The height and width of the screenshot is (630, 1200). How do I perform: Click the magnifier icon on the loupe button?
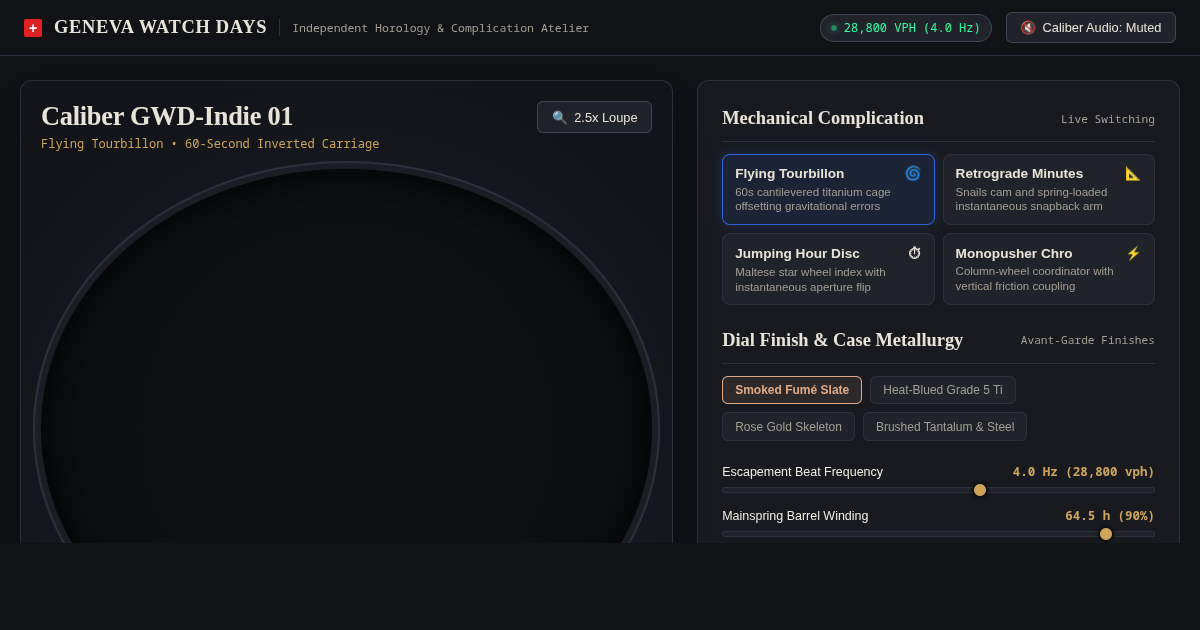pyautogui.click(x=560, y=117)
